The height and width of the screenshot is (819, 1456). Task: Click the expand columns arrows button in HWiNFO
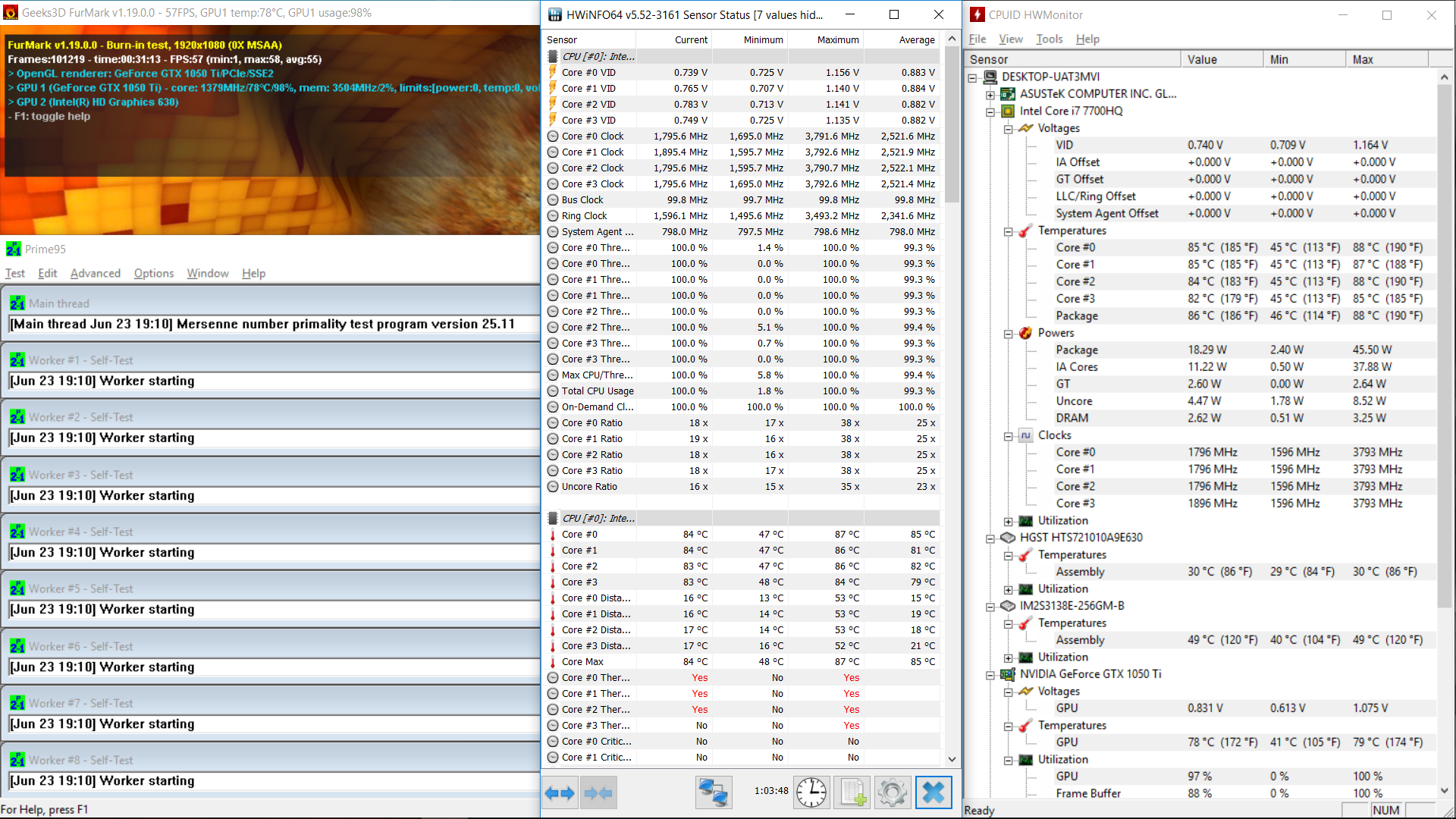[560, 793]
